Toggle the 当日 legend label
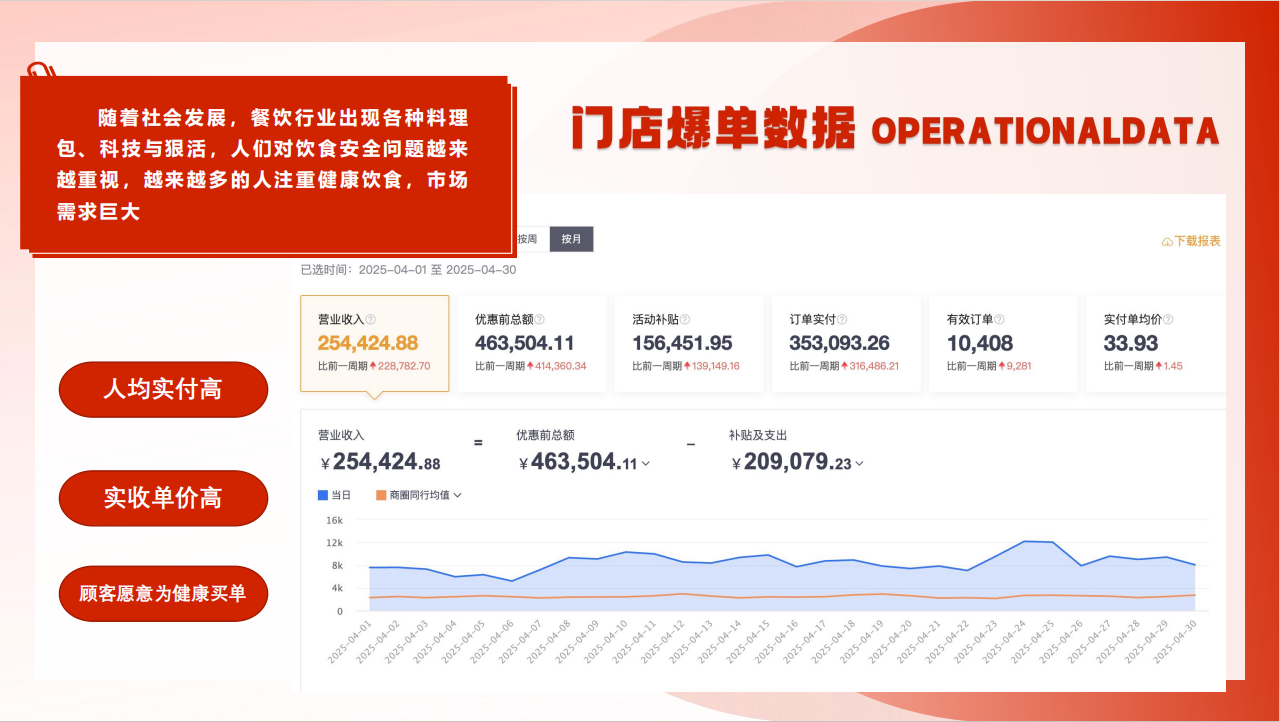This screenshot has width=1280, height=722. coord(341,495)
